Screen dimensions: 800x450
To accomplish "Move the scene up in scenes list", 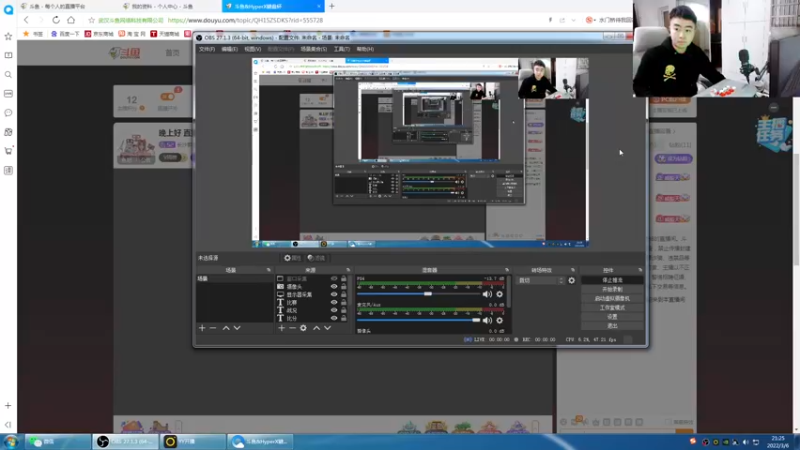I will pyautogui.click(x=226, y=328).
